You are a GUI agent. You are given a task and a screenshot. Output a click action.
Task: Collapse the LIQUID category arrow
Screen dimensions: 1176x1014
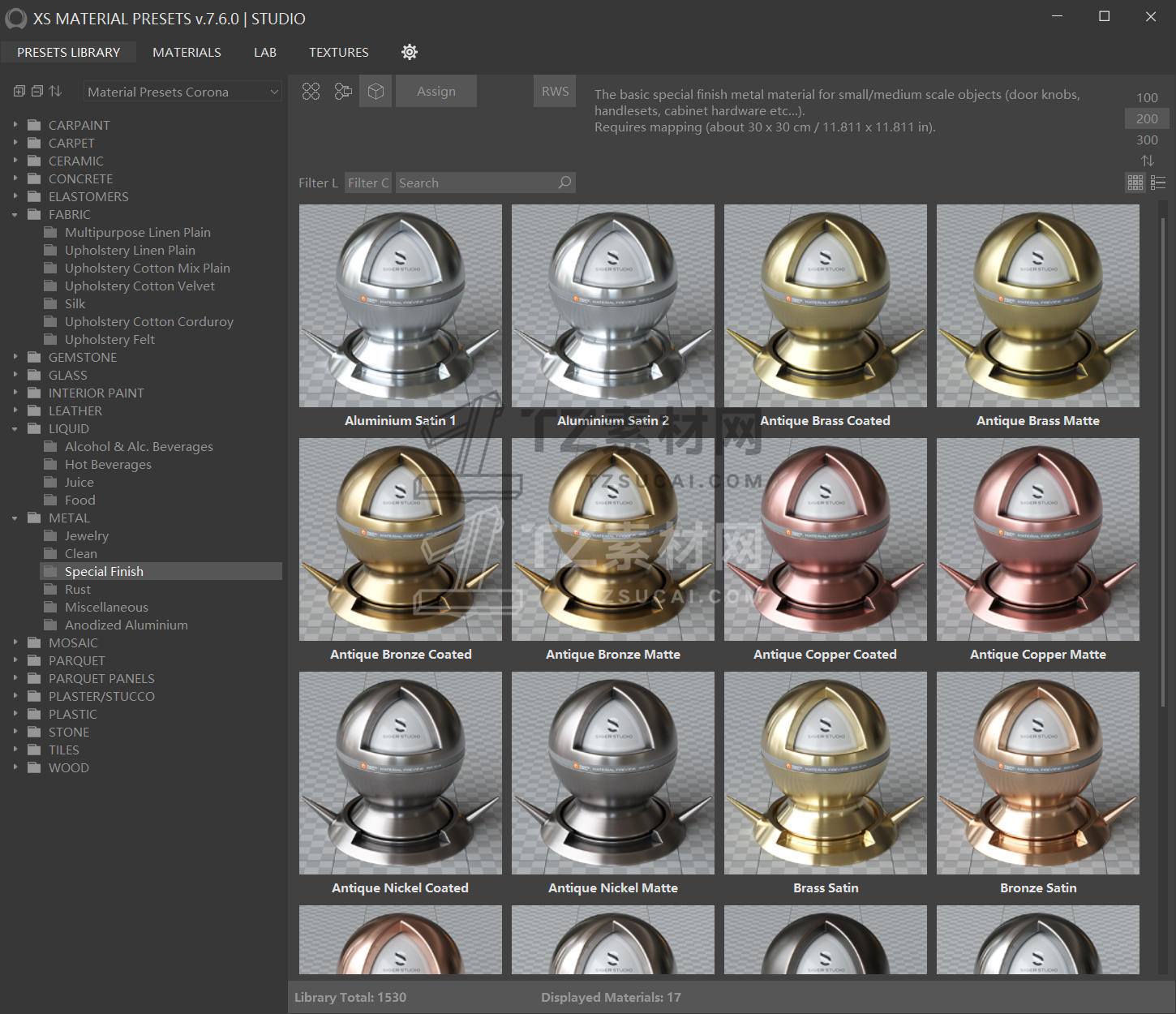pyautogui.click(x=15, y=428)
